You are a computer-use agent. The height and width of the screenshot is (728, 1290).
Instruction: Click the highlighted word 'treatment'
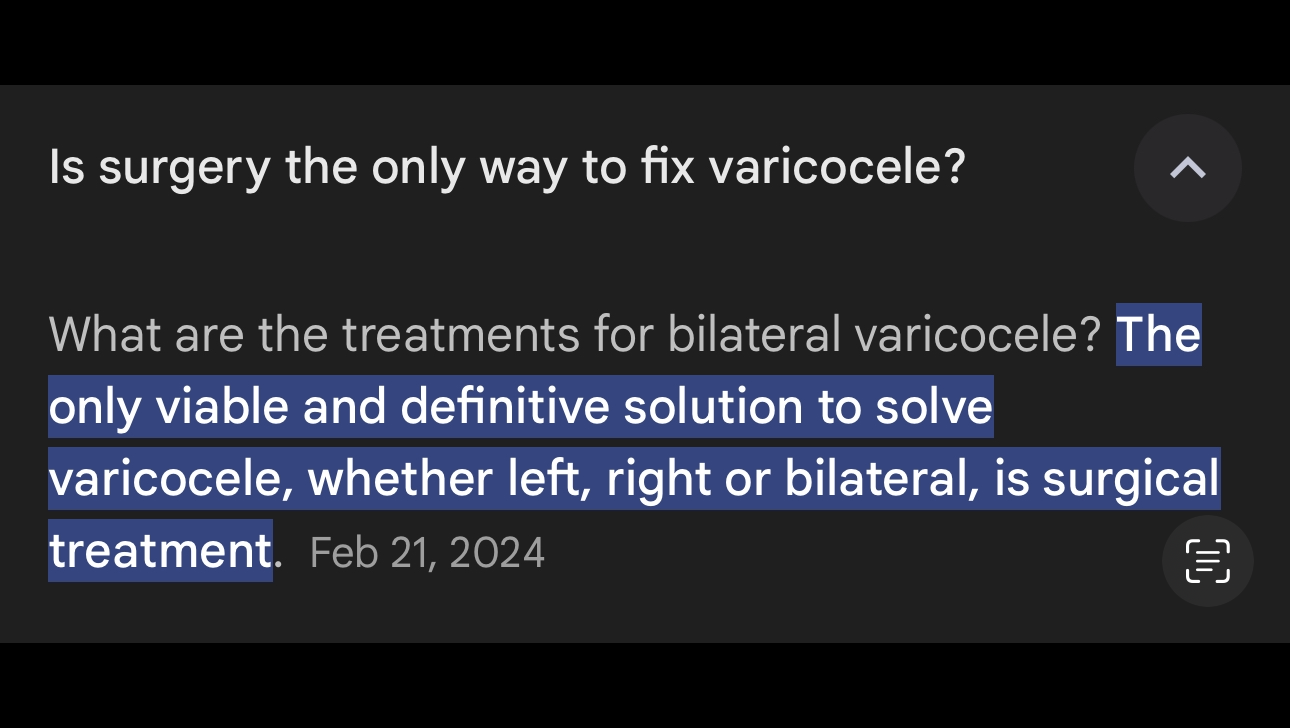[x=160, y=551]
